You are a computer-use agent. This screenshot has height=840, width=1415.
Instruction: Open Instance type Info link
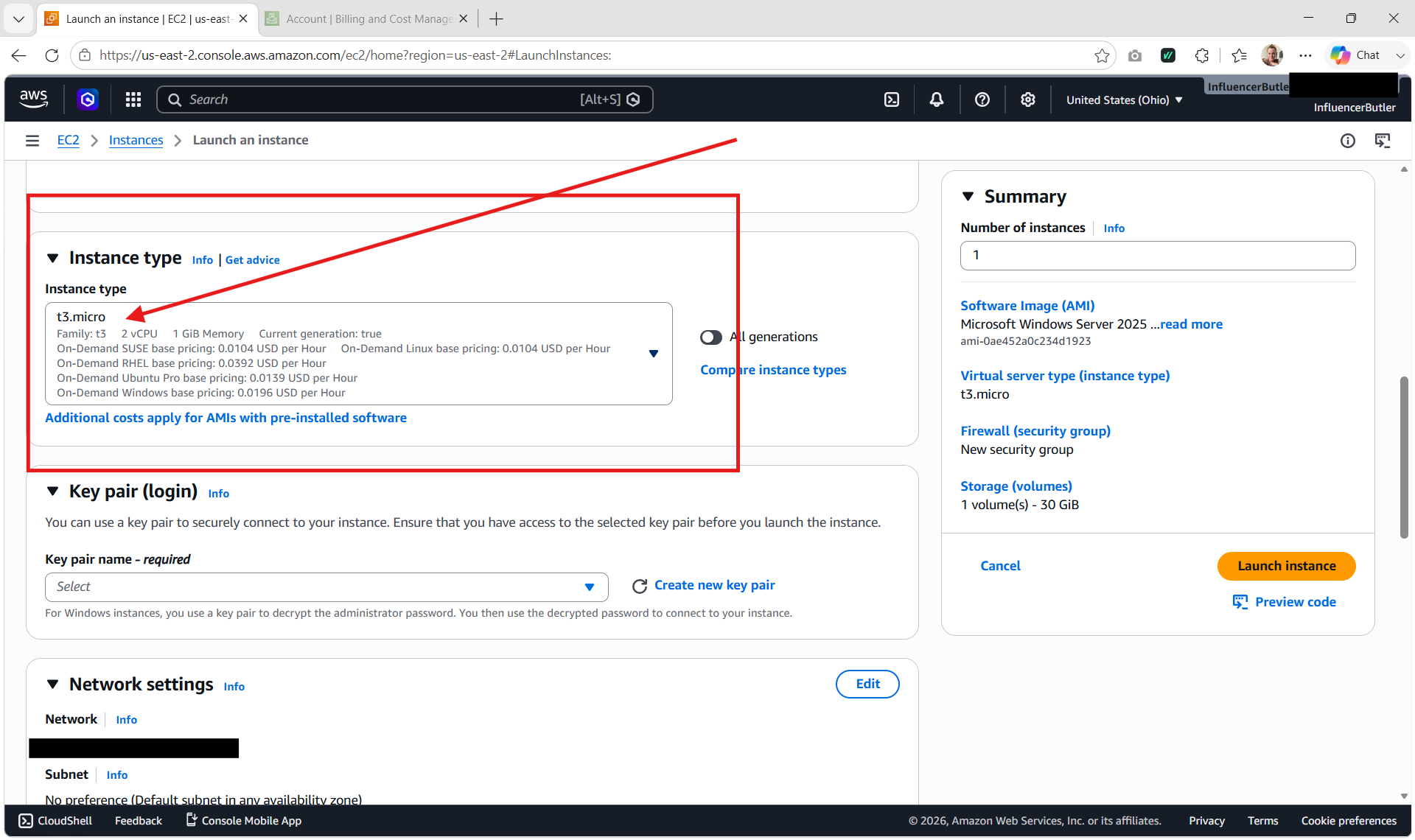tap(202, 260)
